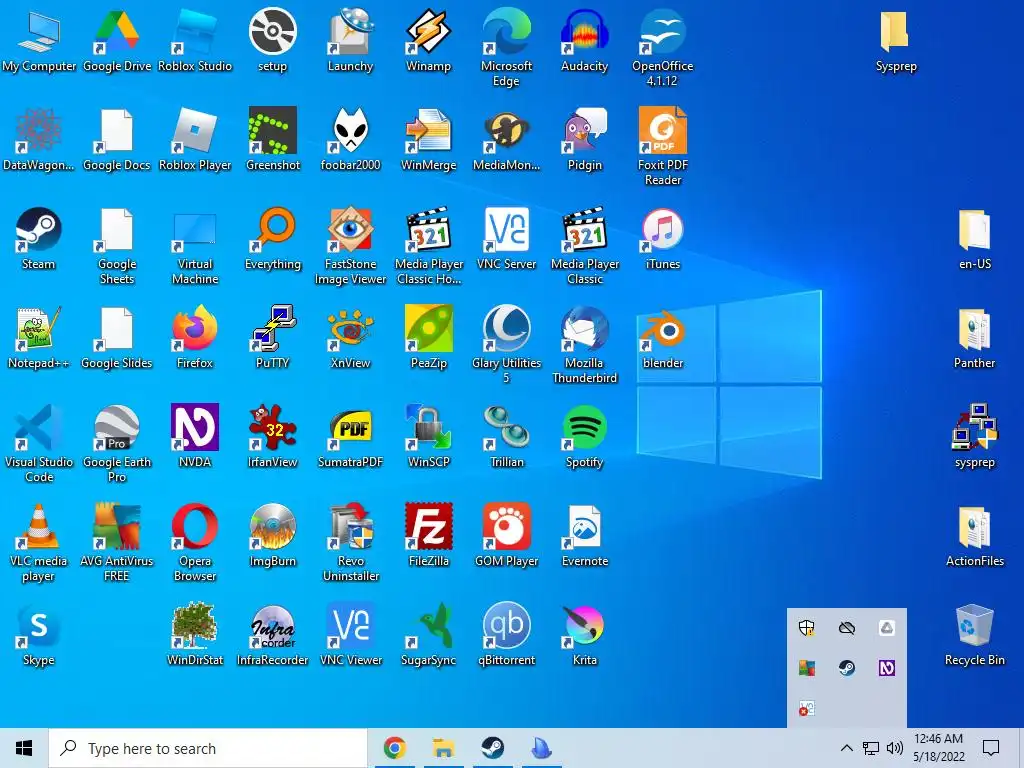Open the OpenOffice 4.1.12 shortcut
1024x768 pixels.
[x=662, y=47]
